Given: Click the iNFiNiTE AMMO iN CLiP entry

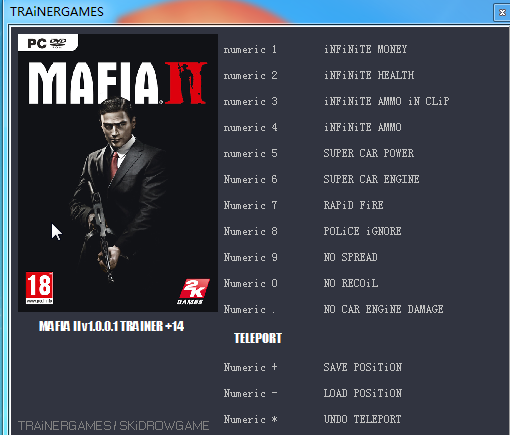Looking at the screenshot, I should tap(386, 101).
